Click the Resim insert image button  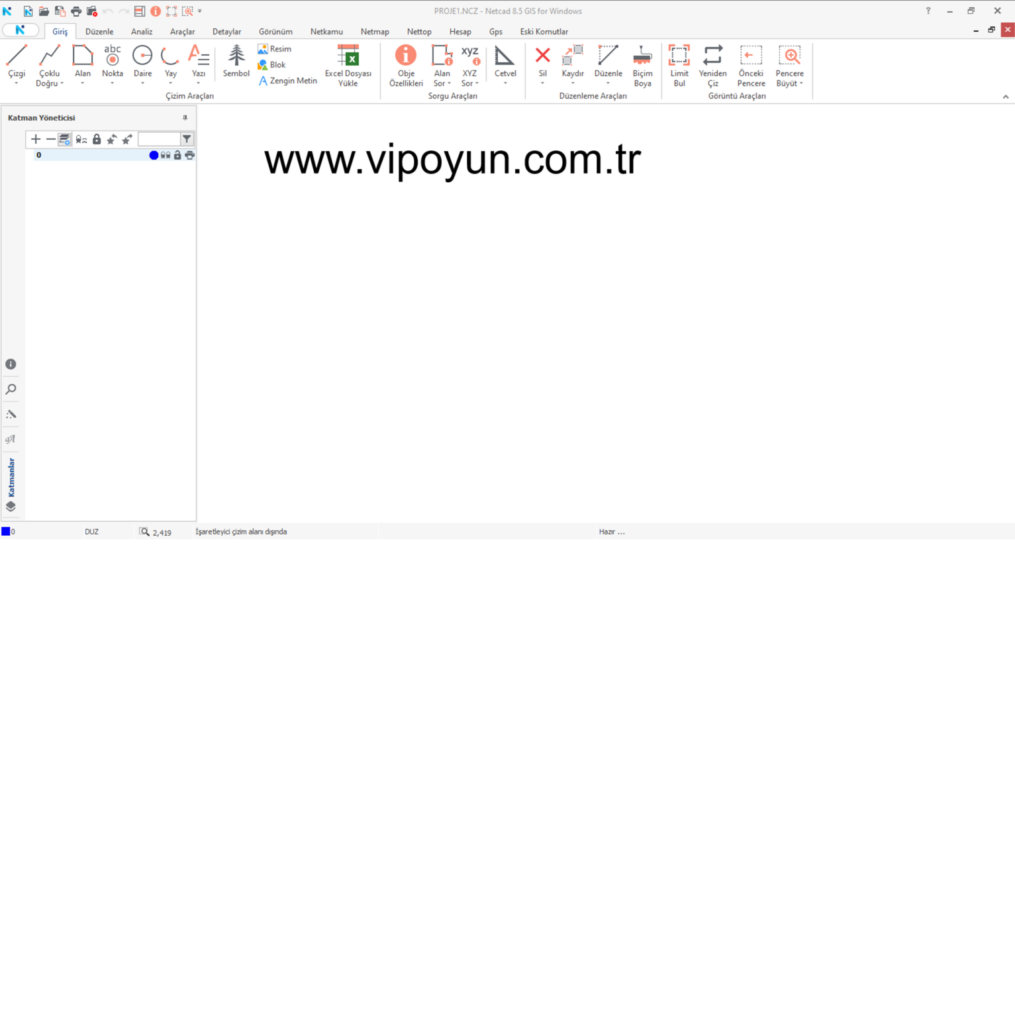click(274, 49)
